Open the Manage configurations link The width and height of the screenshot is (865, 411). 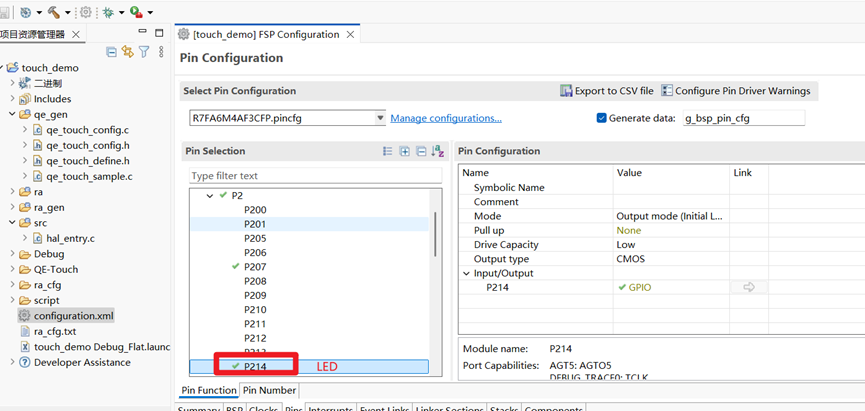pyautogui.click(x=445, y=118)
